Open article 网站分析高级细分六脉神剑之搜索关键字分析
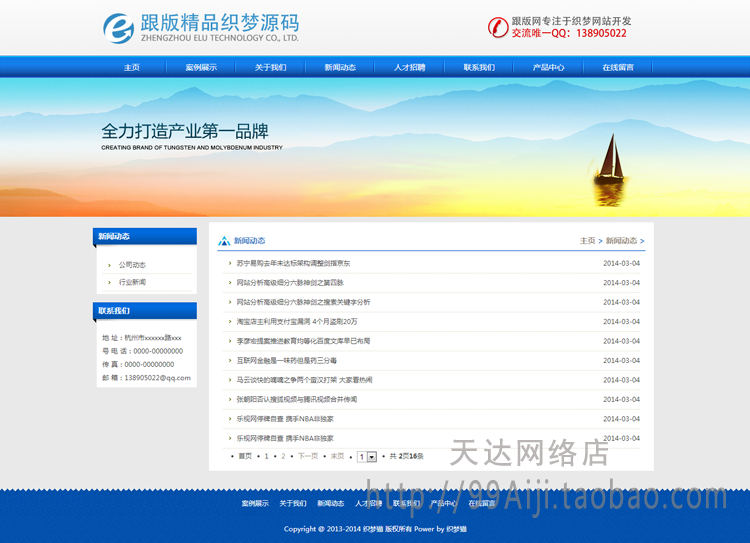The height and width of the screenshot is (543, 750). 303,302
